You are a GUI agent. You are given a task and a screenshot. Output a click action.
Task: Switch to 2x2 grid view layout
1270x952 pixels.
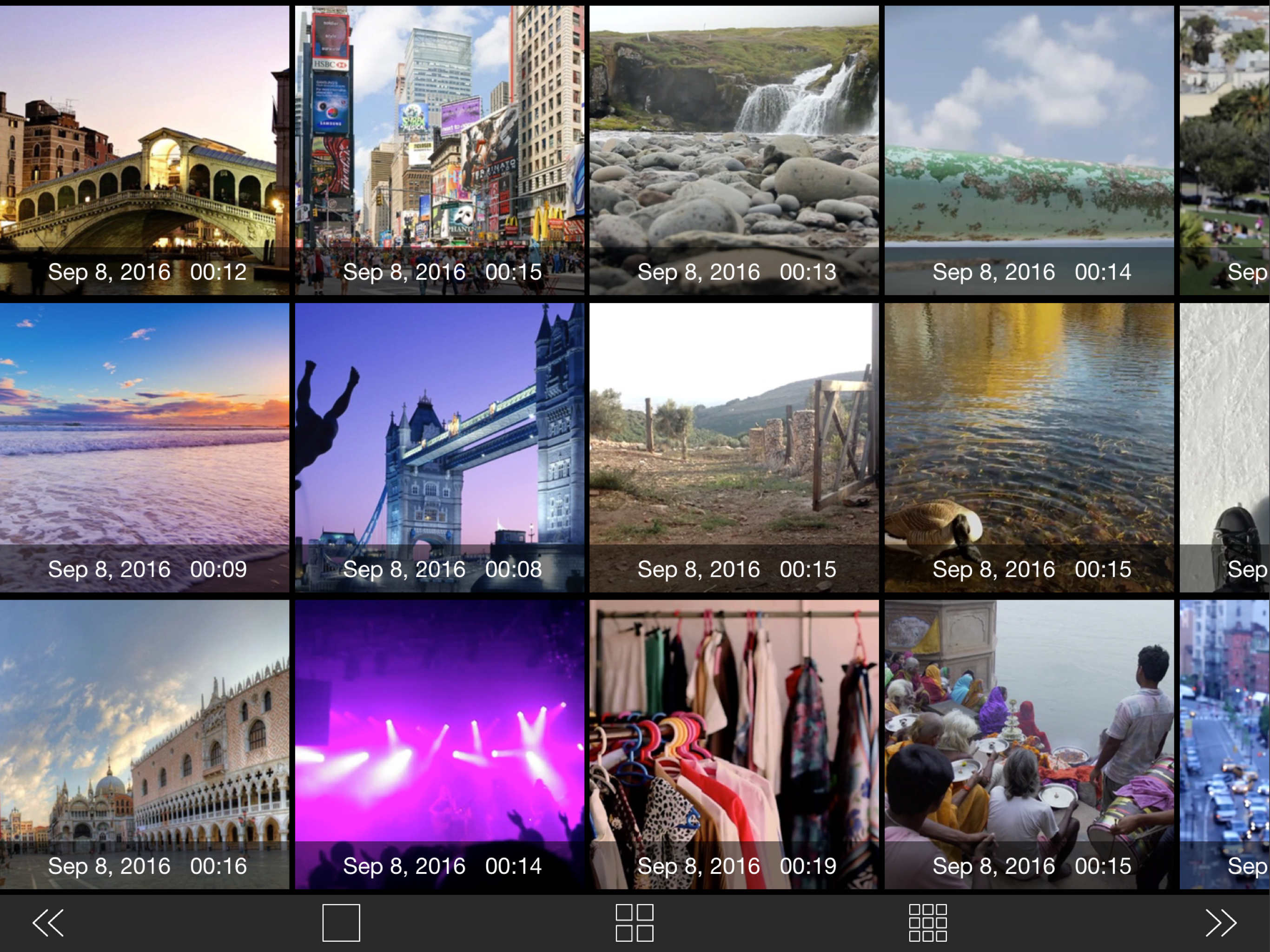pyautogui.click(x=635, y=923)
